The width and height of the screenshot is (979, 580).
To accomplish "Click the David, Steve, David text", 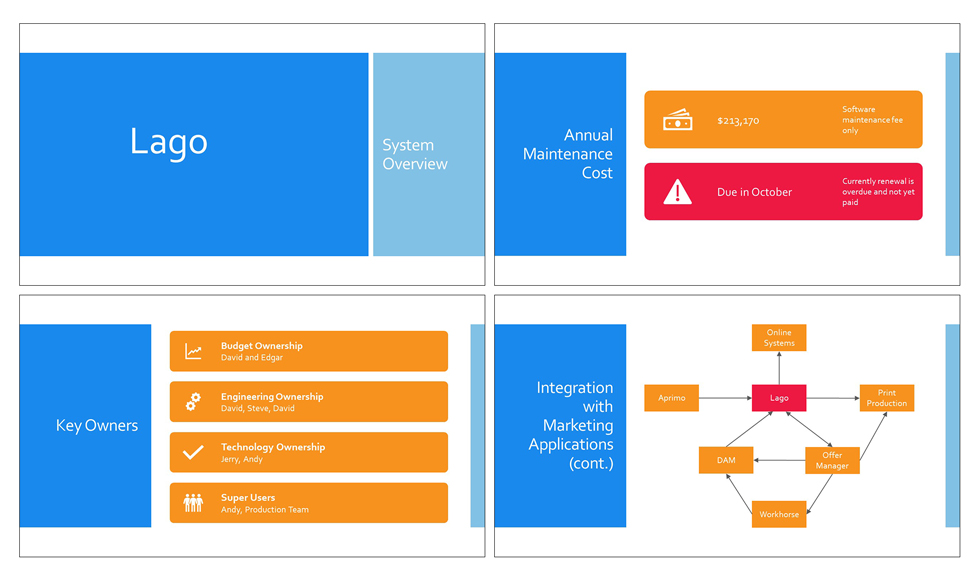I will pos(257,408).
